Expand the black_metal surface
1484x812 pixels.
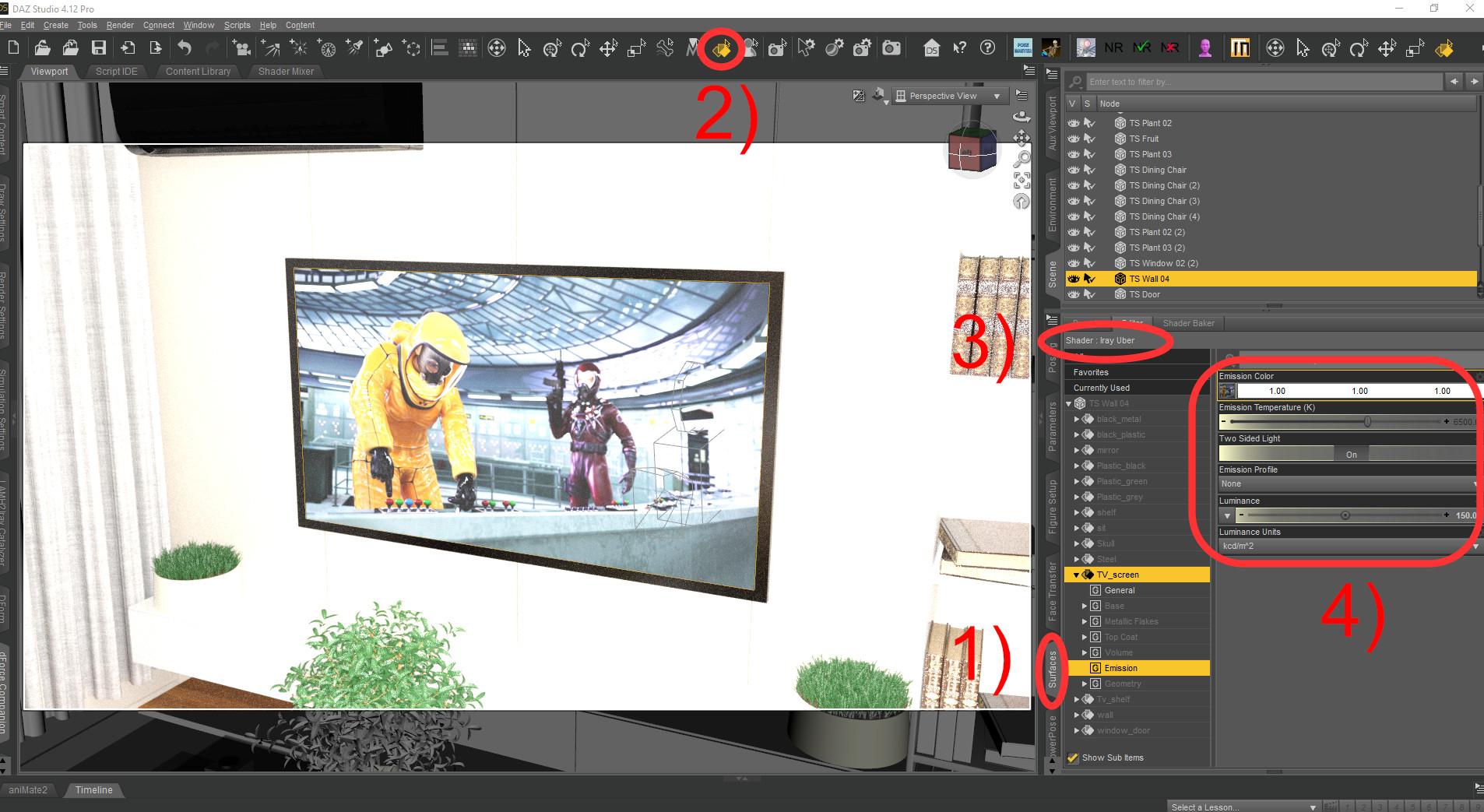1077,419
